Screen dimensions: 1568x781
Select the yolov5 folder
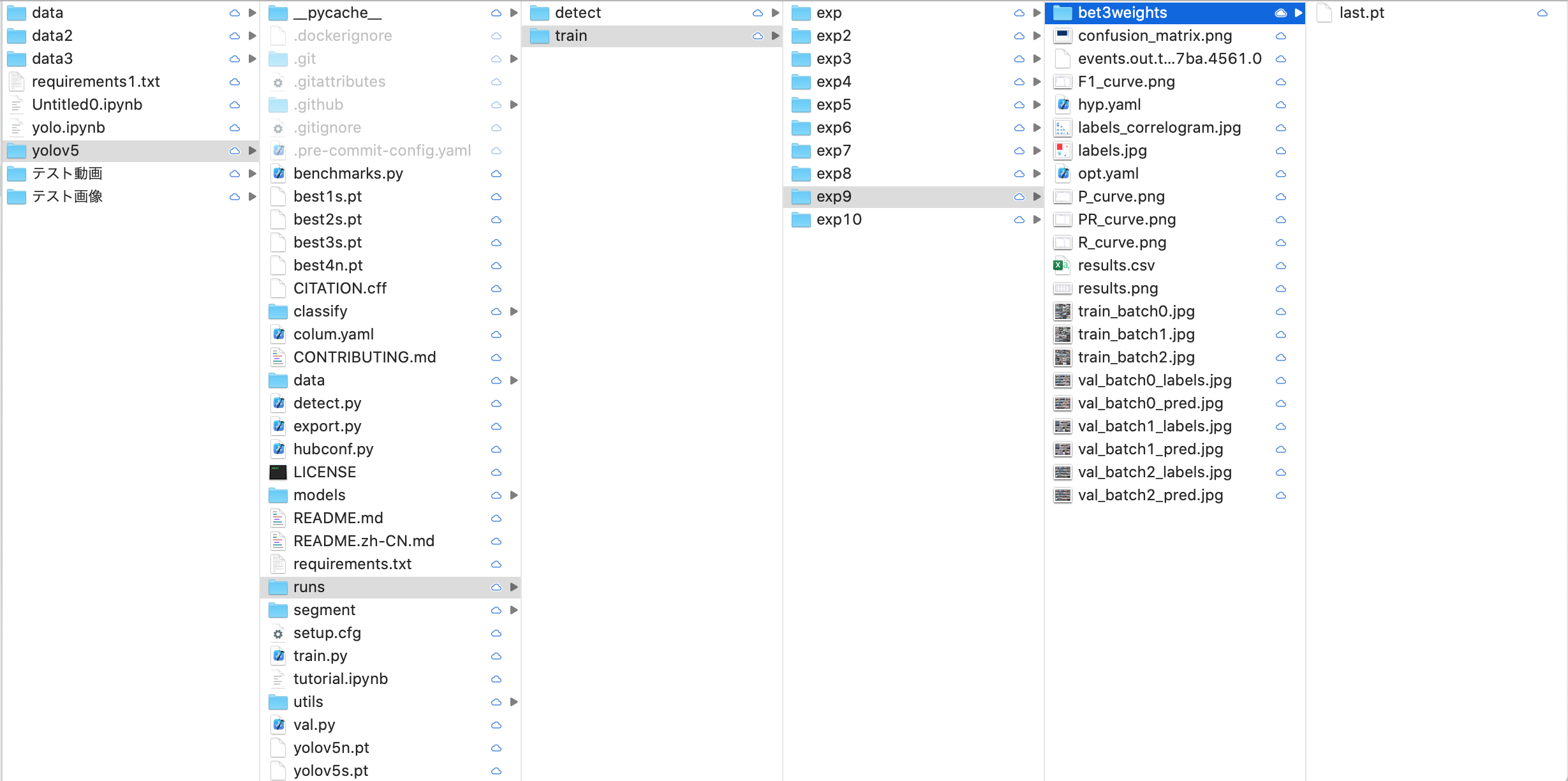coord(55,151)
